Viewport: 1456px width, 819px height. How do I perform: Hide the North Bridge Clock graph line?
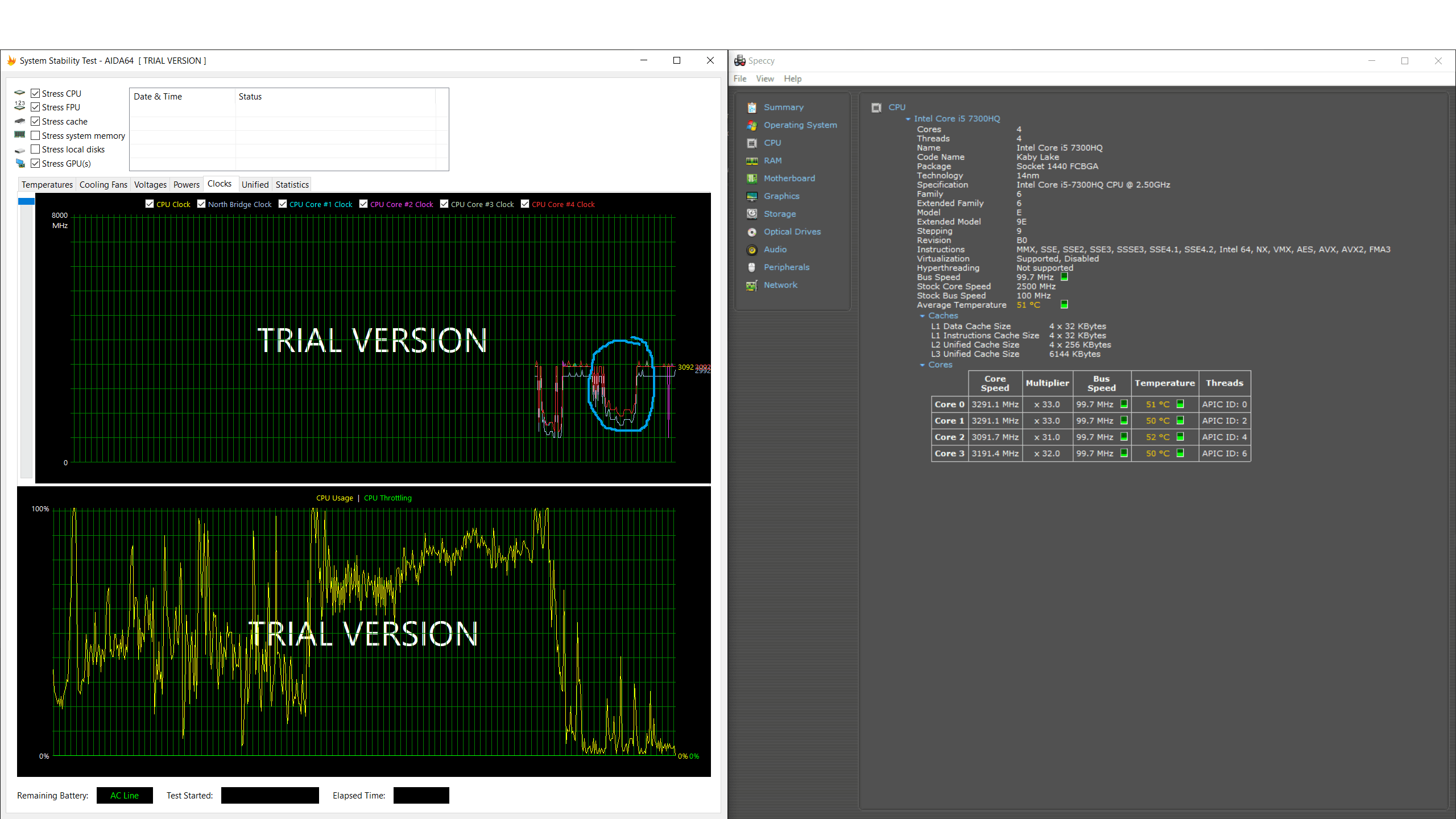pos(201,204)
